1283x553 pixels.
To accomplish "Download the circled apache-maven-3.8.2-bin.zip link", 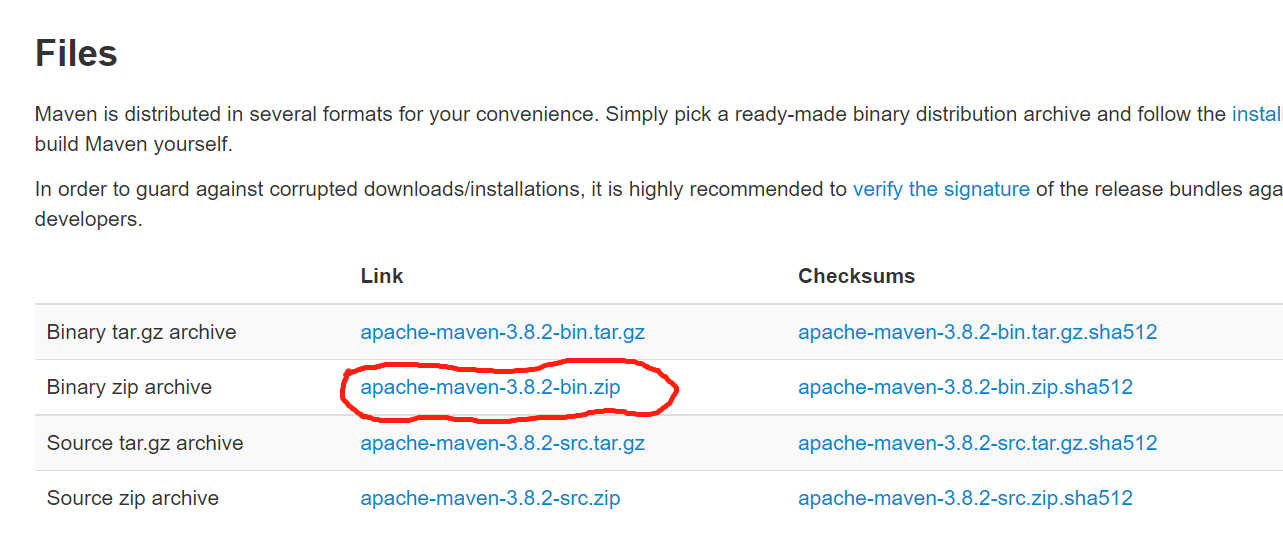I will [x=490, y=387].
